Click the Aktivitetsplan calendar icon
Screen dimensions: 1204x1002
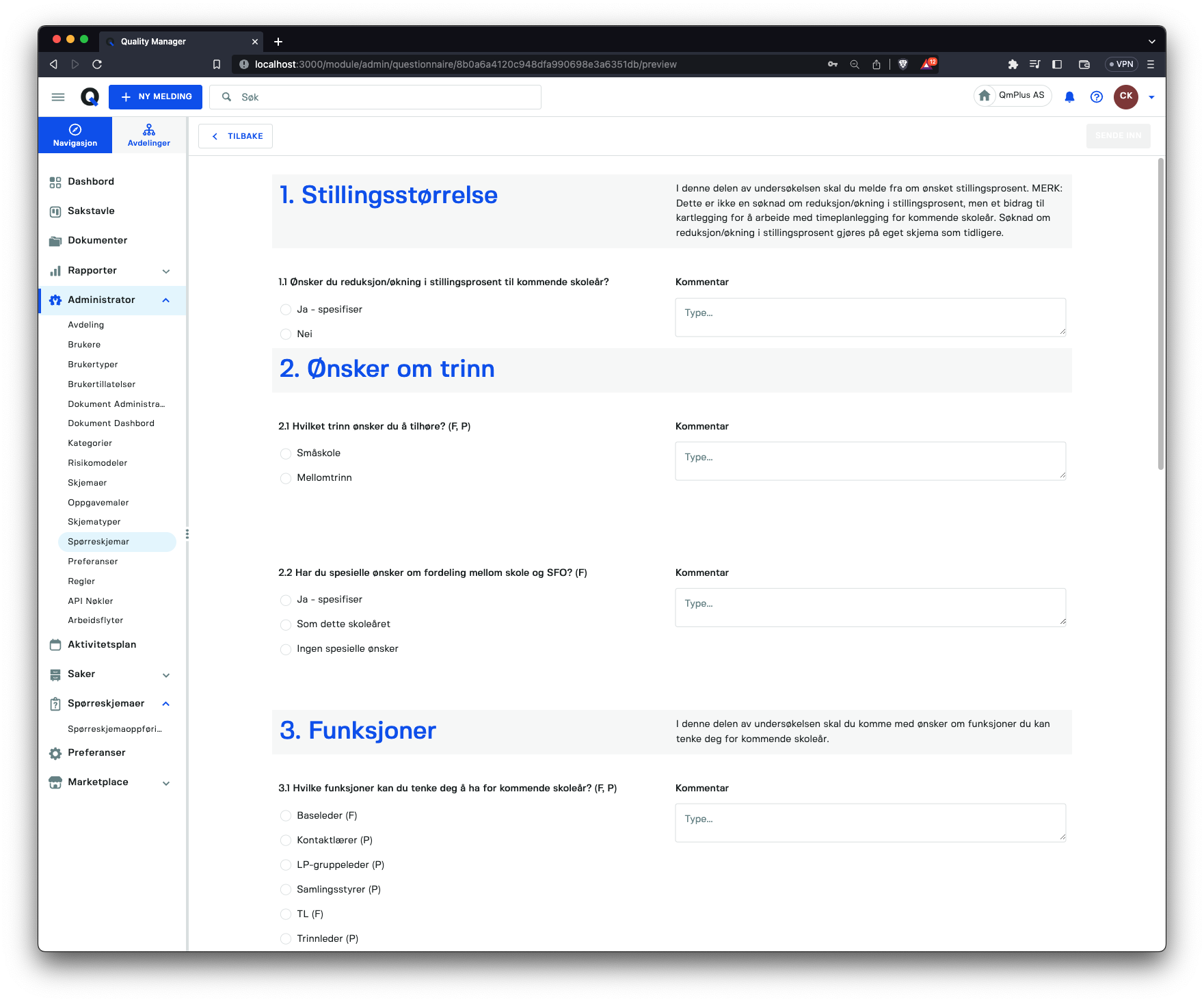coord(55,645)
